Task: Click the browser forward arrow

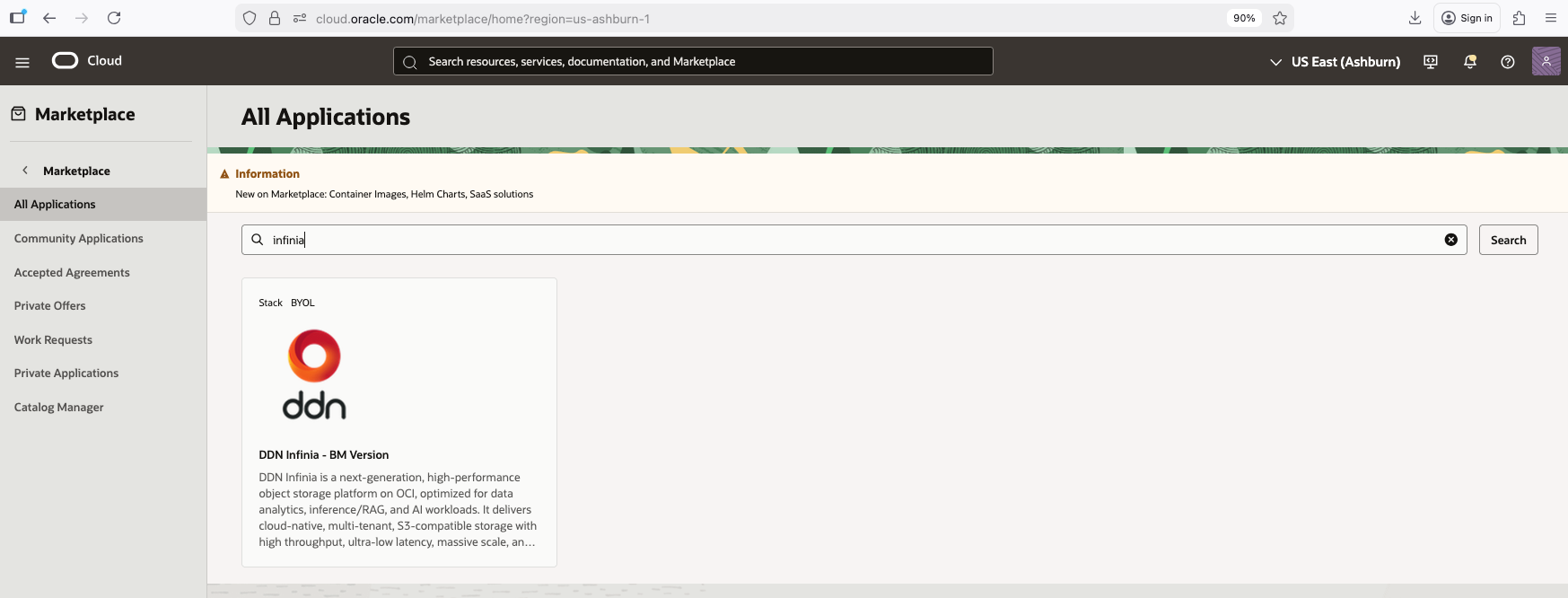Action: coord(82,18)
